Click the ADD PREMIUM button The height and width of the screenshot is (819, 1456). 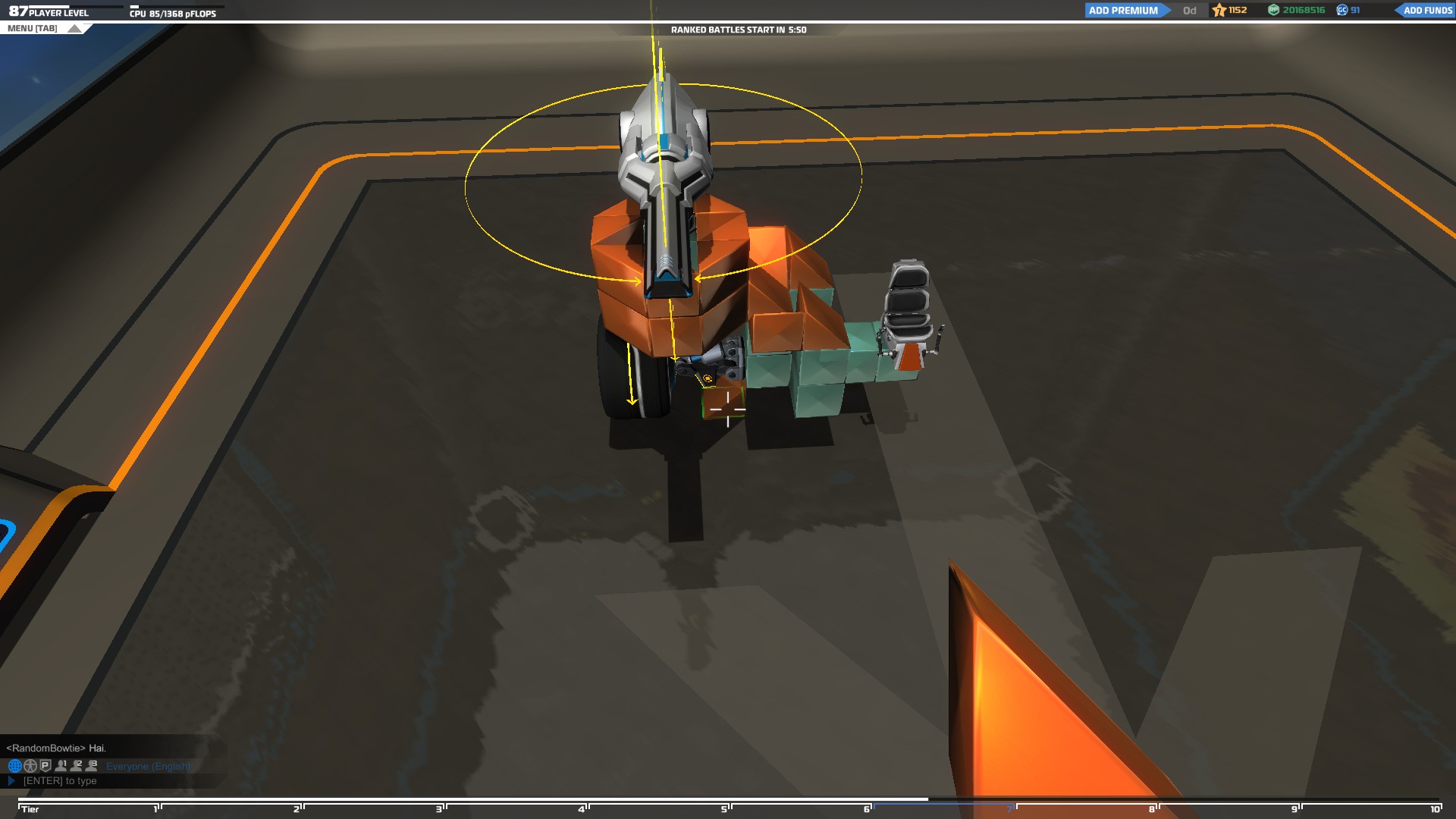point(1123,11)
